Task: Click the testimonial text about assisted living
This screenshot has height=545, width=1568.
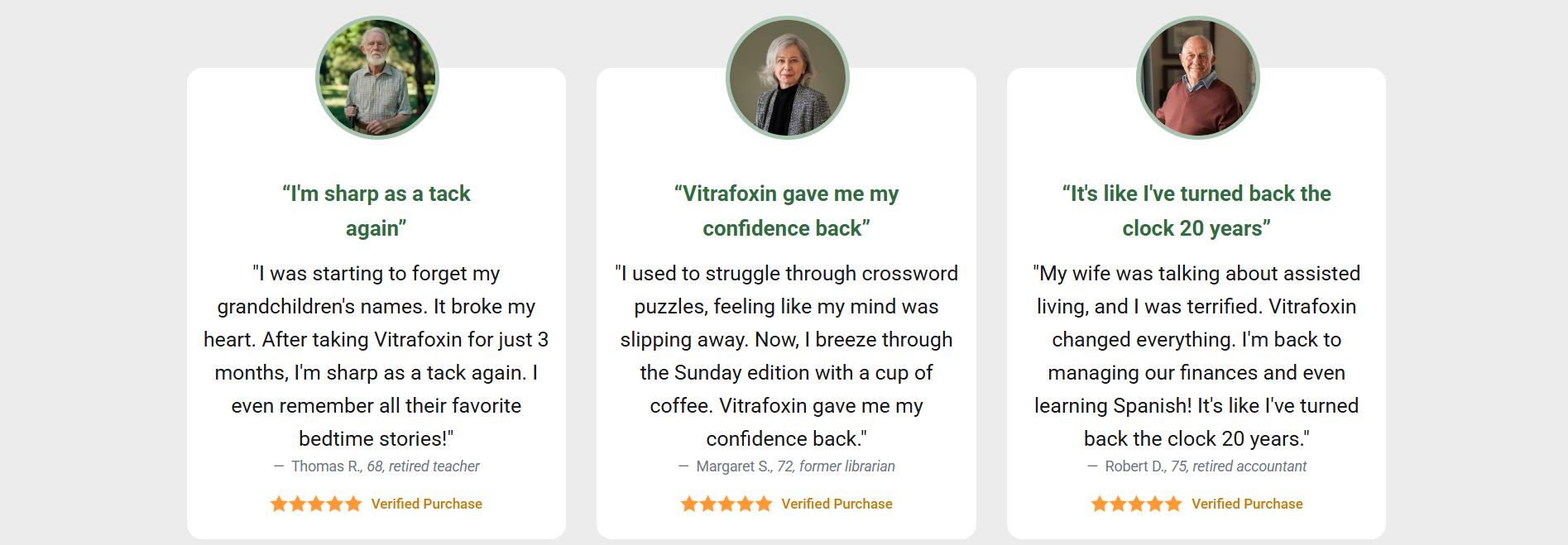Action: pos(1196,356)
